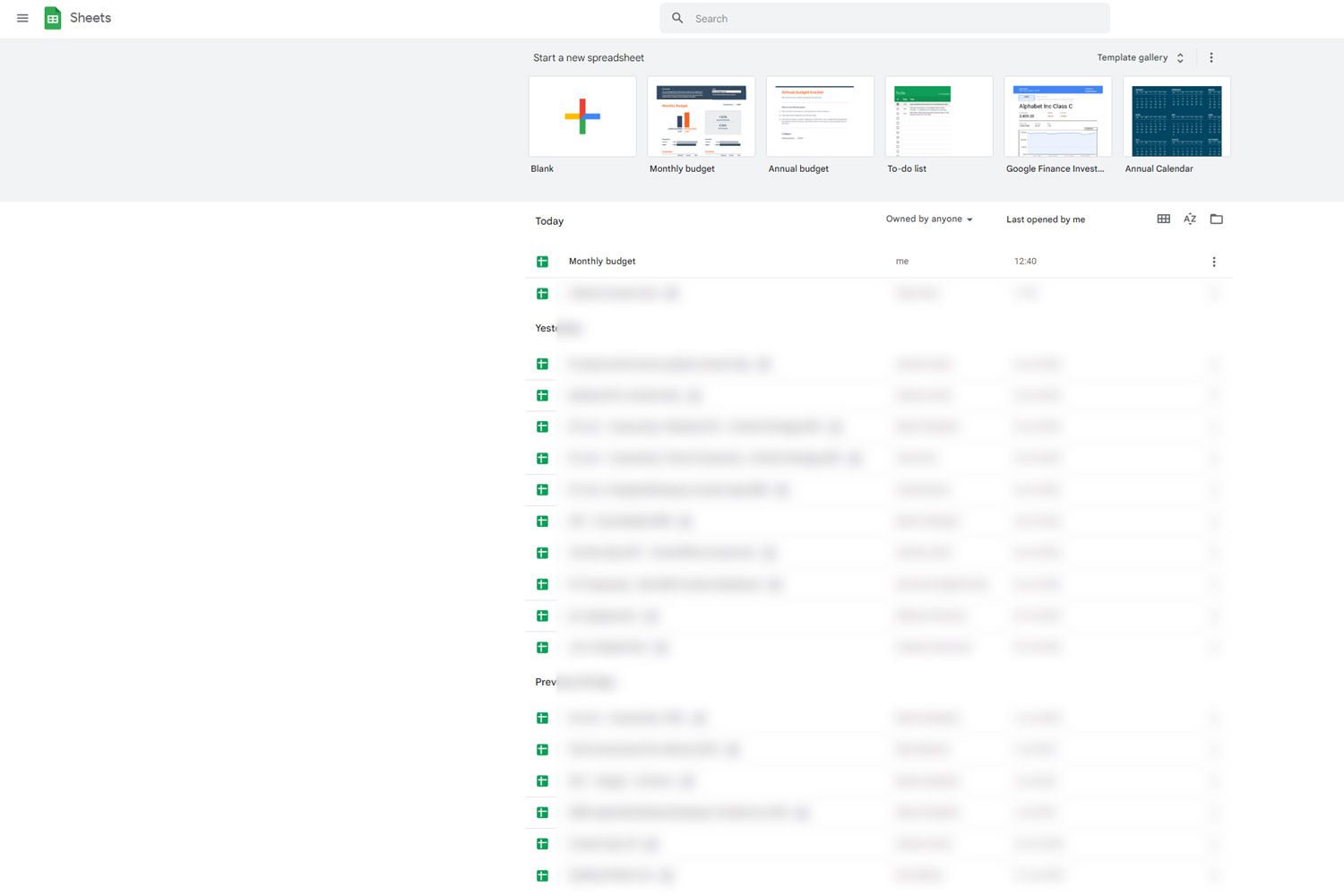
Task: Open the file picker folder icon
Action: tap(1216, 219)
